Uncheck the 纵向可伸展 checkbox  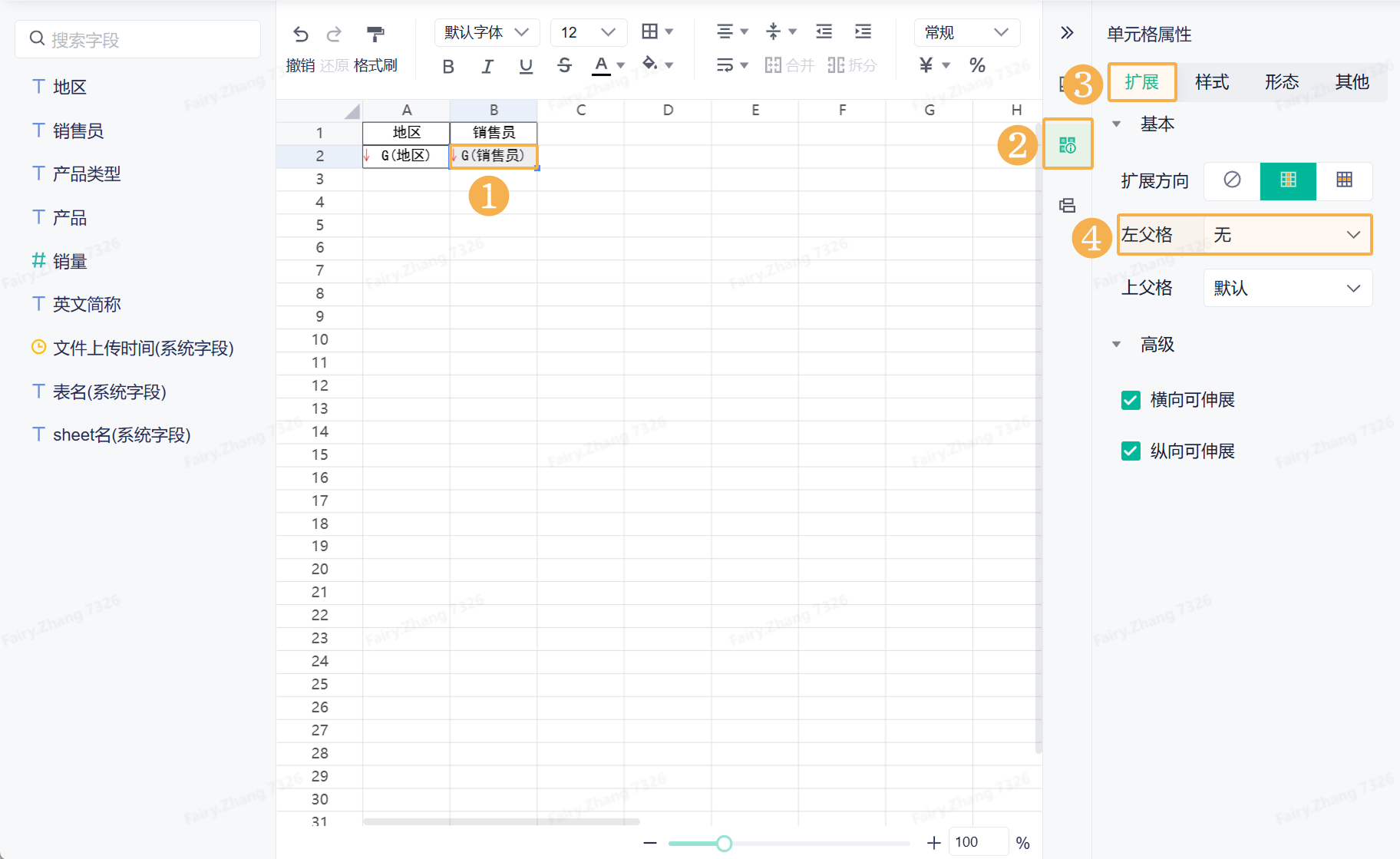point(1131,451)
